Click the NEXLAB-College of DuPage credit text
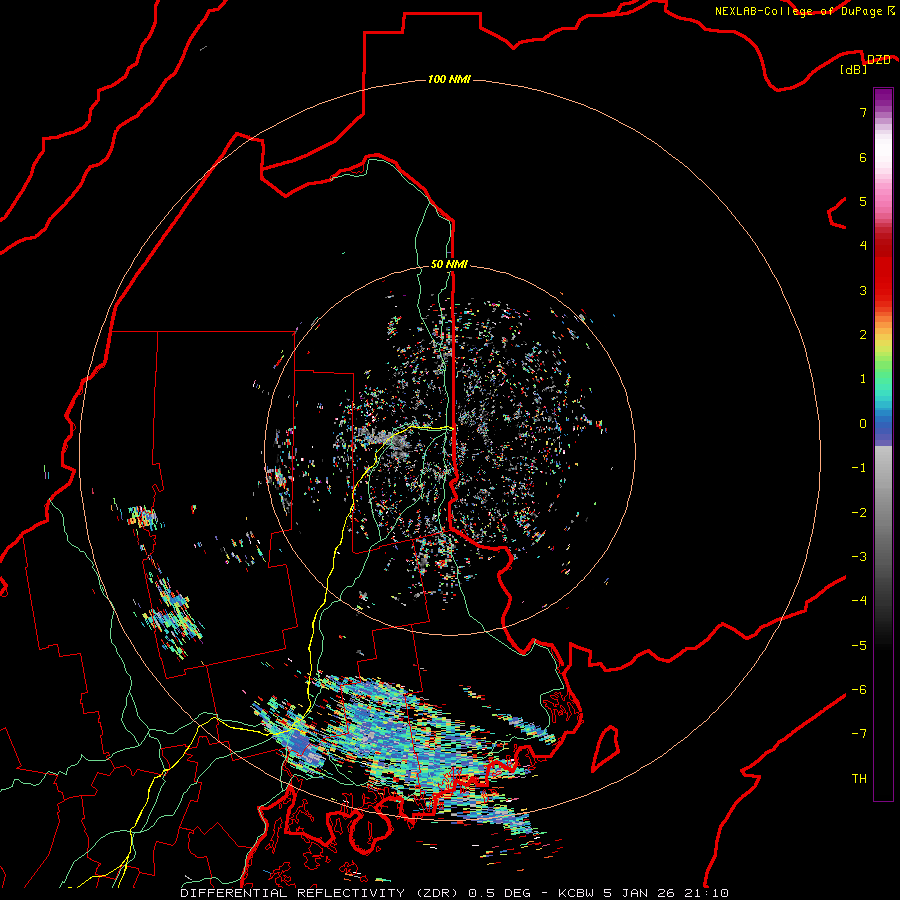 pyautogui.click(x=804, y=11)
